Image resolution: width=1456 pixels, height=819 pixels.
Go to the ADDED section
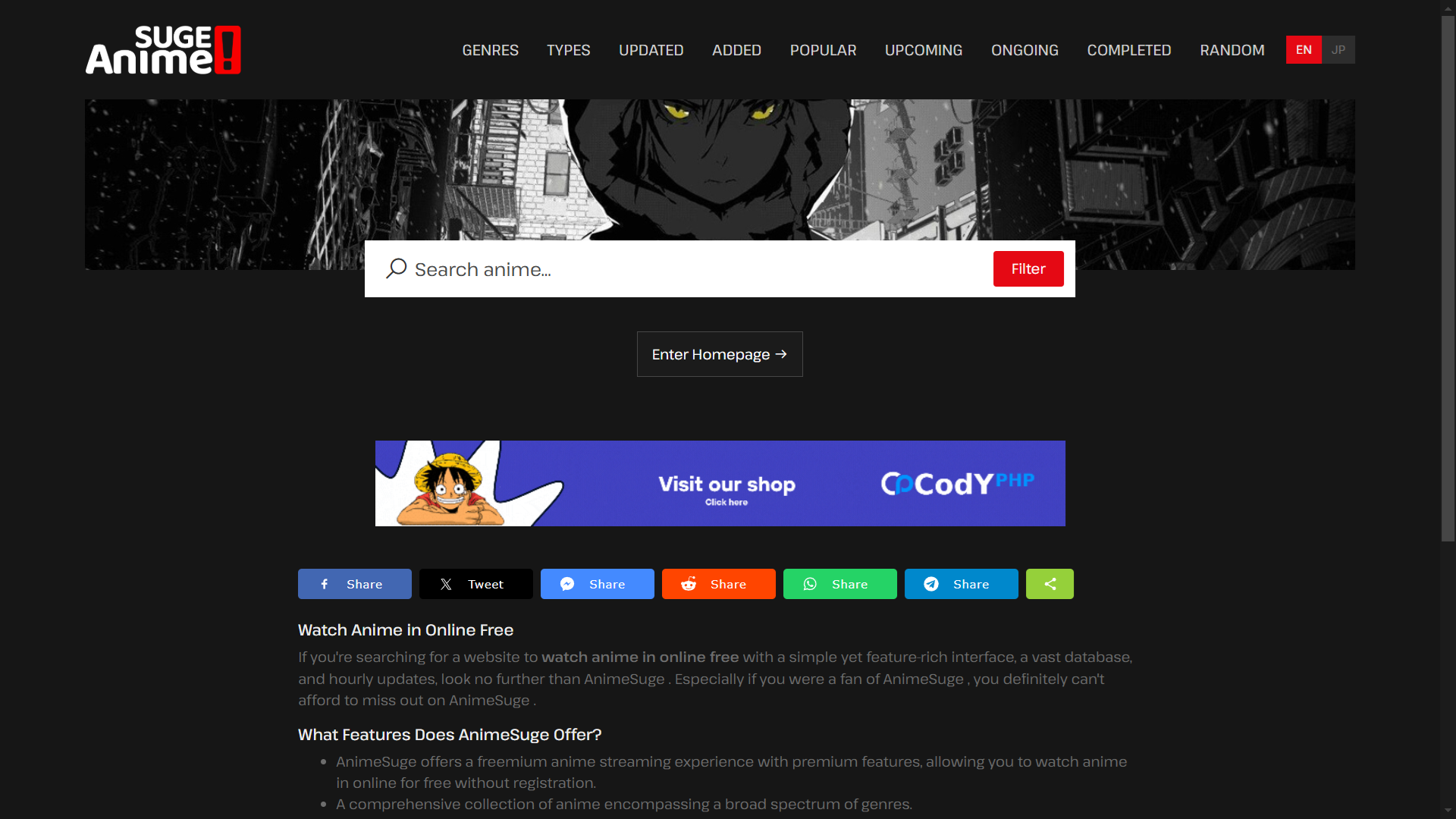[x=736, y=50]
